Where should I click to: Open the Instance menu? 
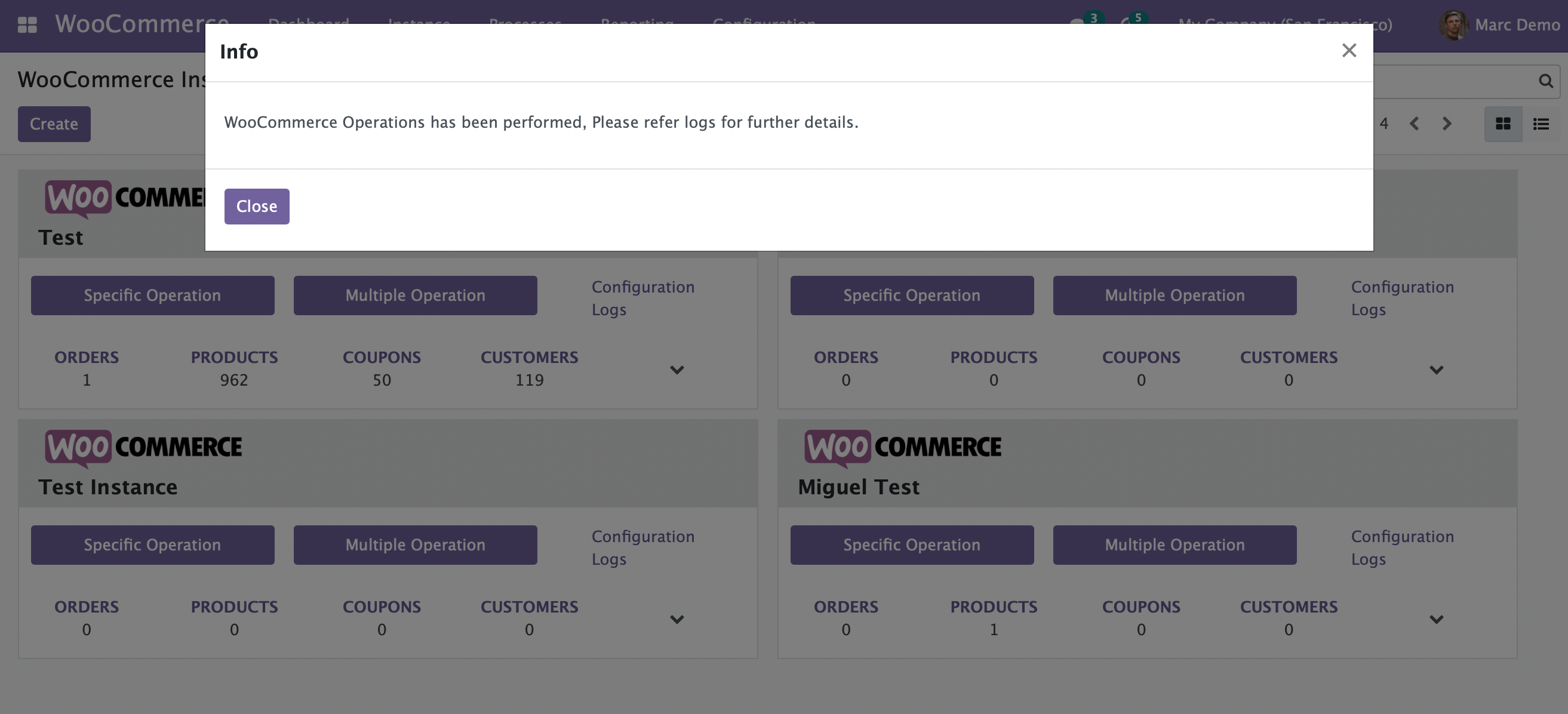pos(418,23)
